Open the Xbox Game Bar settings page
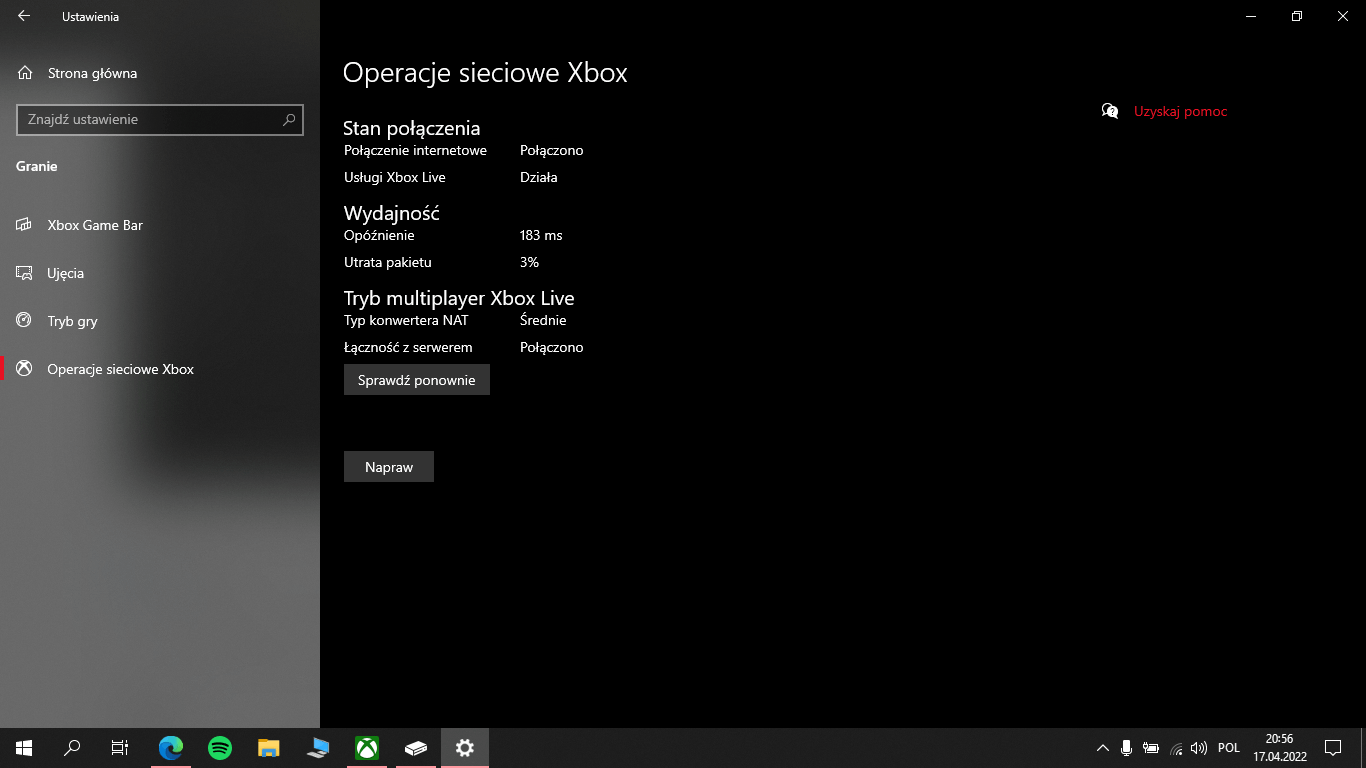This screenshot has width=1366, height=768. (160, 225)
